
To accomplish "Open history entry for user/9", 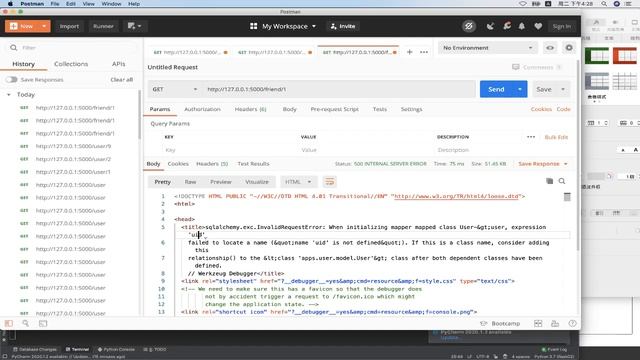I will pyautogui.click(x=73, y=146).
